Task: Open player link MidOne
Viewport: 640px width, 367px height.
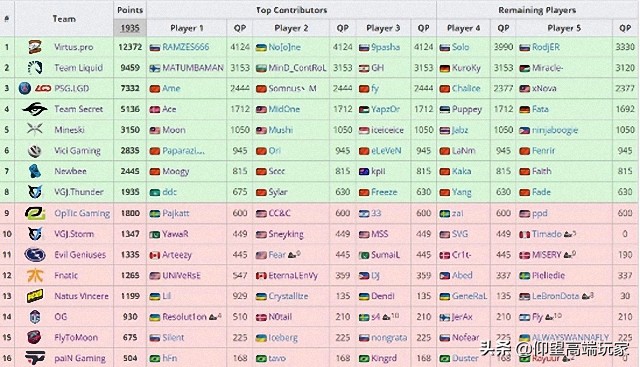Action: click(x=284, y=109)
